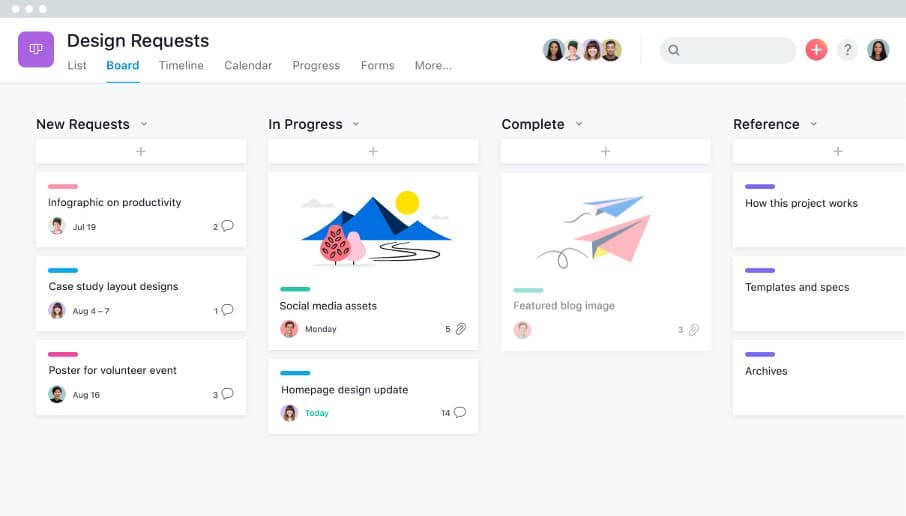Click the red plus quick-add button
This screenshot has height=516, width=906.
[x=816, y=50]
